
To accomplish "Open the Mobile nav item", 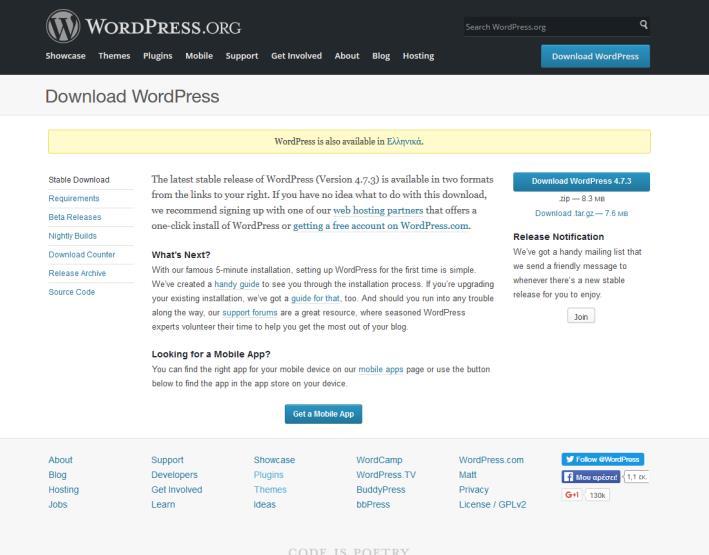I will (x=199, y=56).
